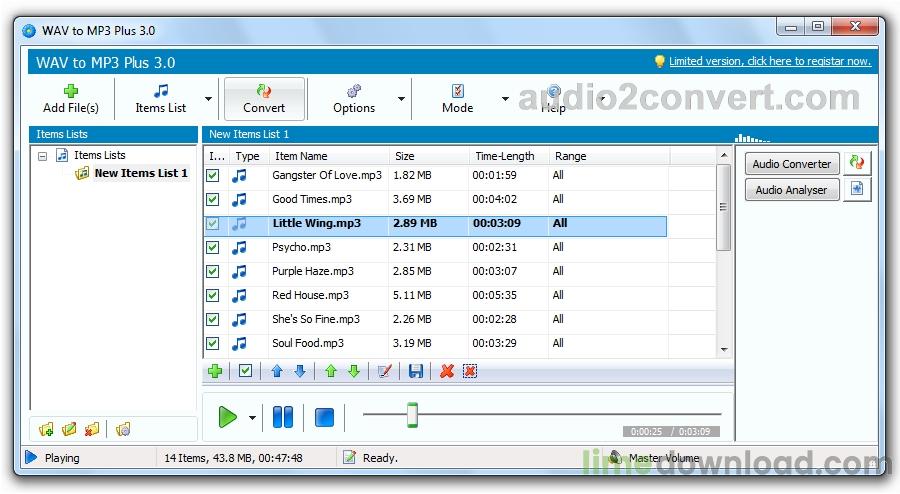Click the green down arrow icon
This screenshot has width=900, height=494.
point(354,371)
